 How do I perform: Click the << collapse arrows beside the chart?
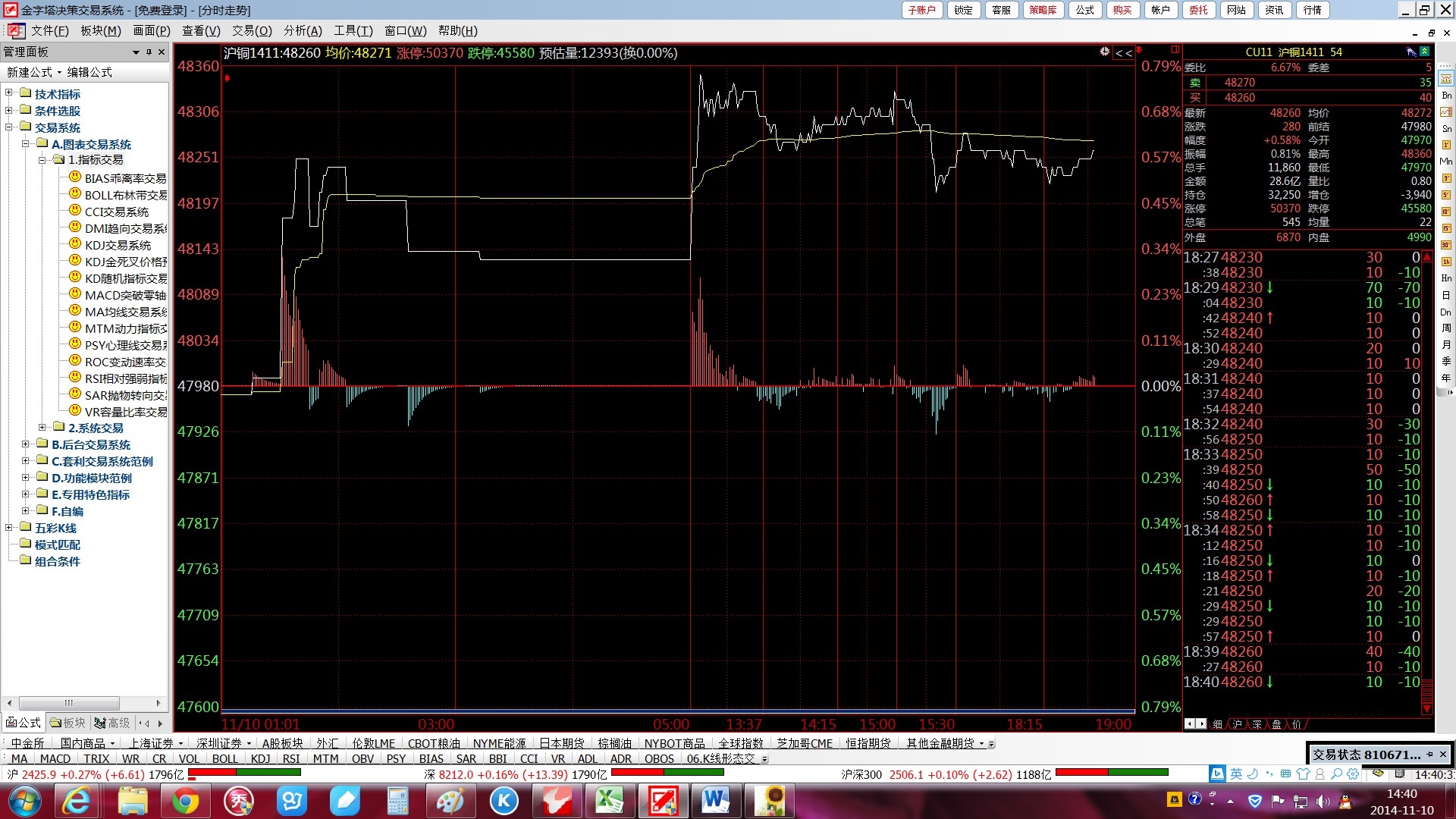click(x=1124, y=53)
